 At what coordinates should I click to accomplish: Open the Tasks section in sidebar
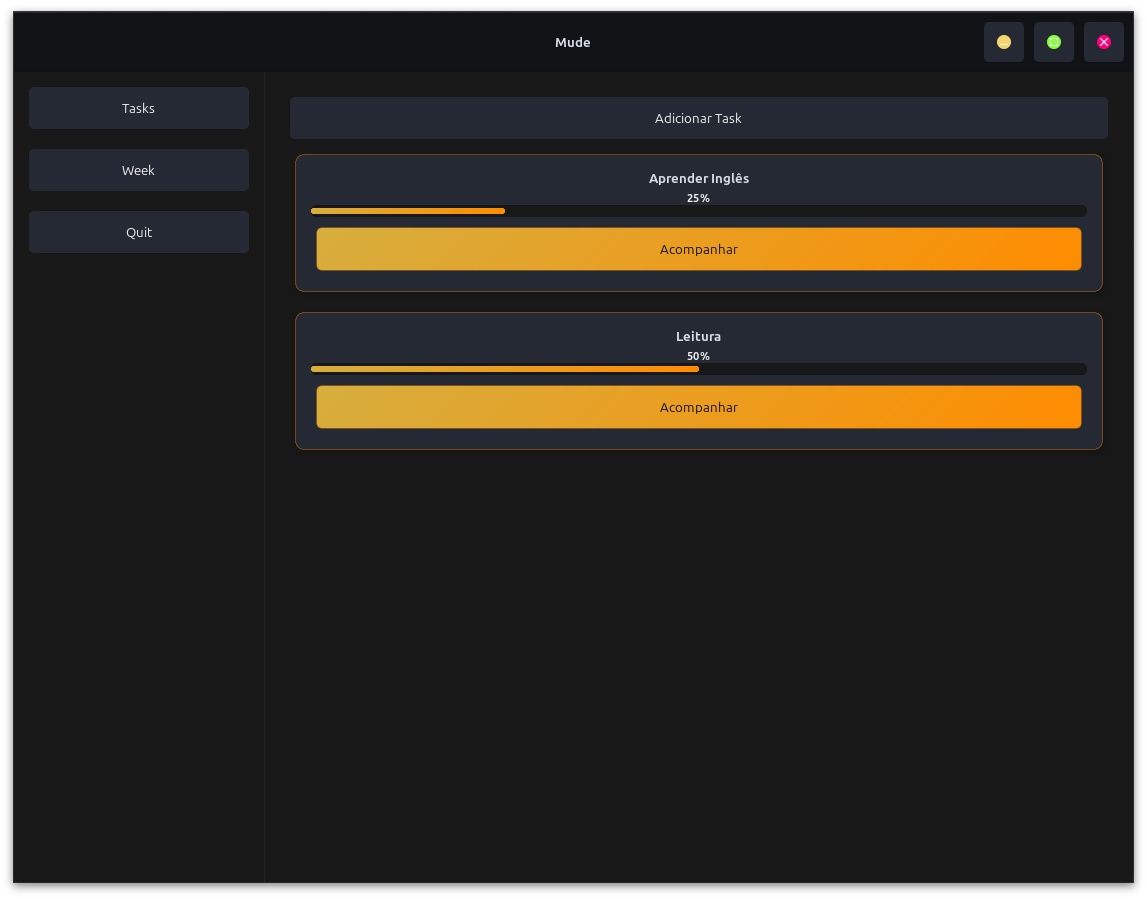click(139, 108)
